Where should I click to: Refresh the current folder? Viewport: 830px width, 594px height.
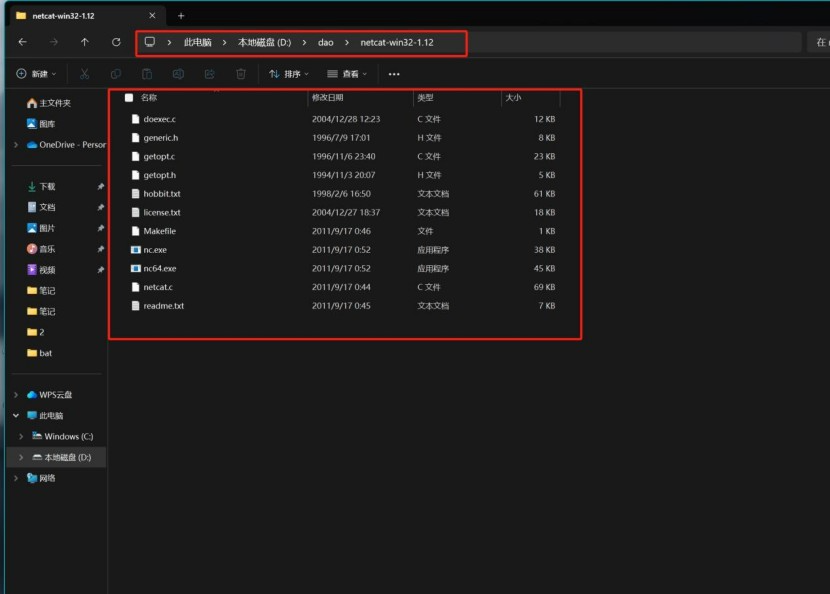pyautogui.click(x=116, y=42)
